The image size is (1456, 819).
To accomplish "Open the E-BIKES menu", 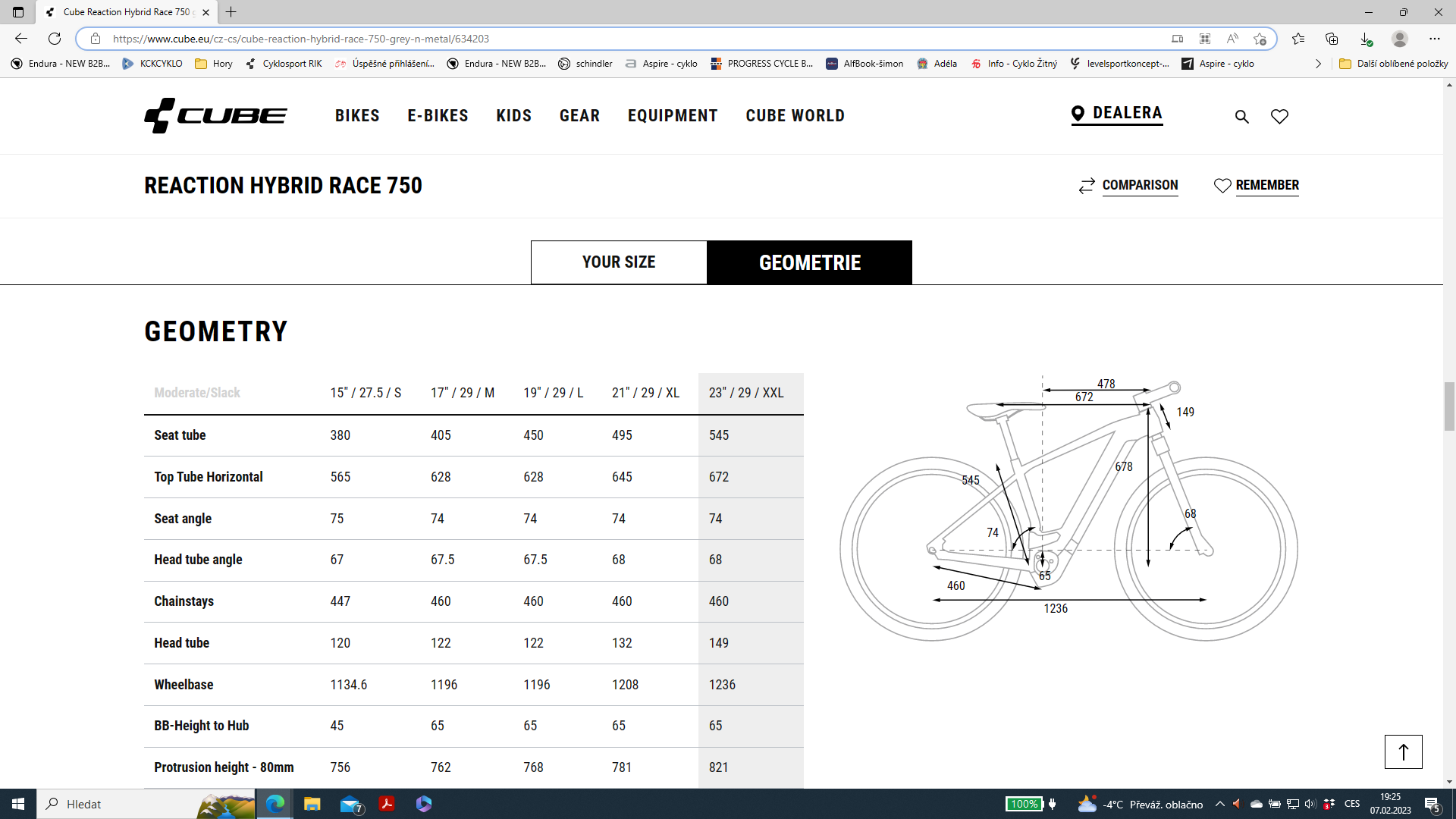I will tap(438, 115).
